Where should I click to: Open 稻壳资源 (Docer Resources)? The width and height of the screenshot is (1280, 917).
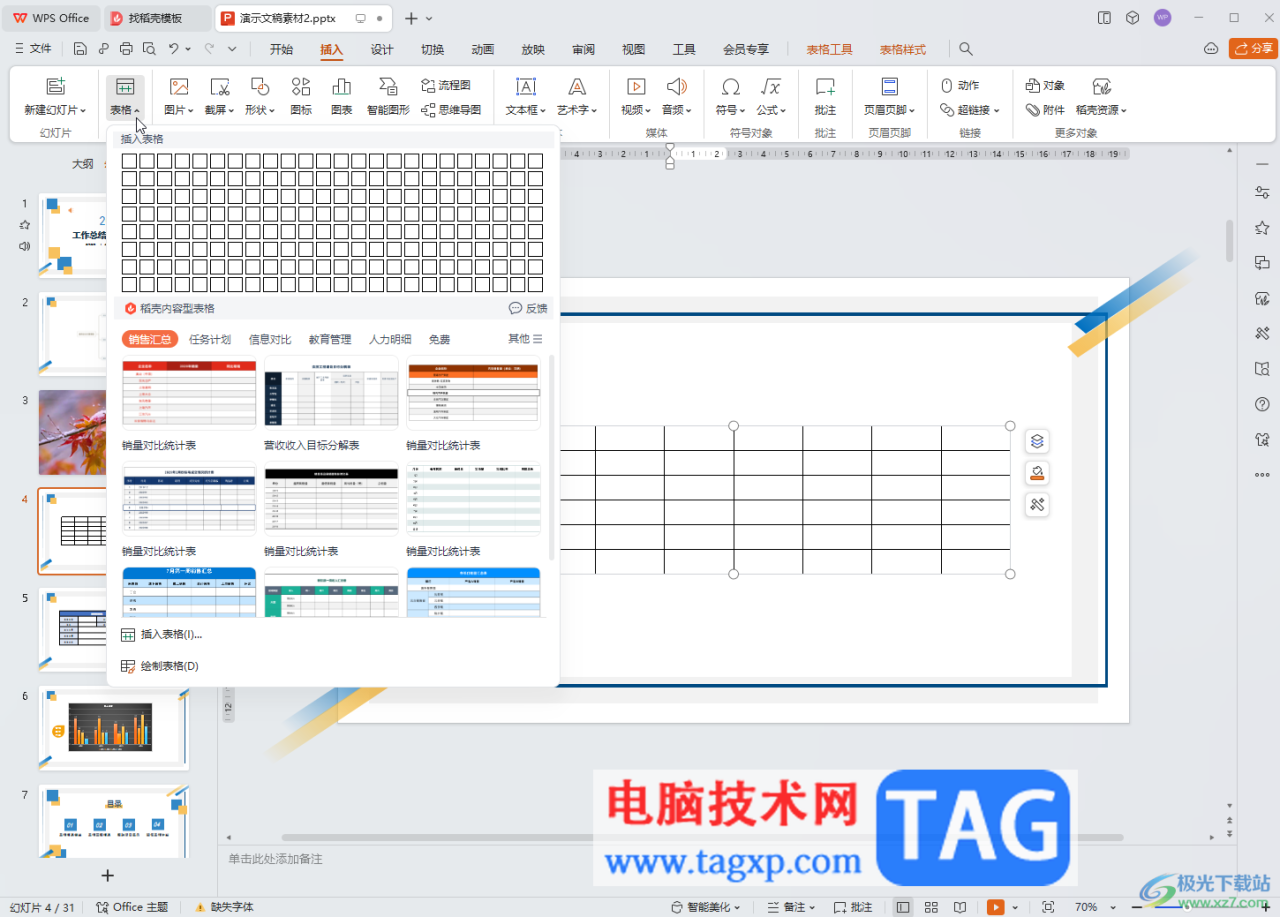1101,97
